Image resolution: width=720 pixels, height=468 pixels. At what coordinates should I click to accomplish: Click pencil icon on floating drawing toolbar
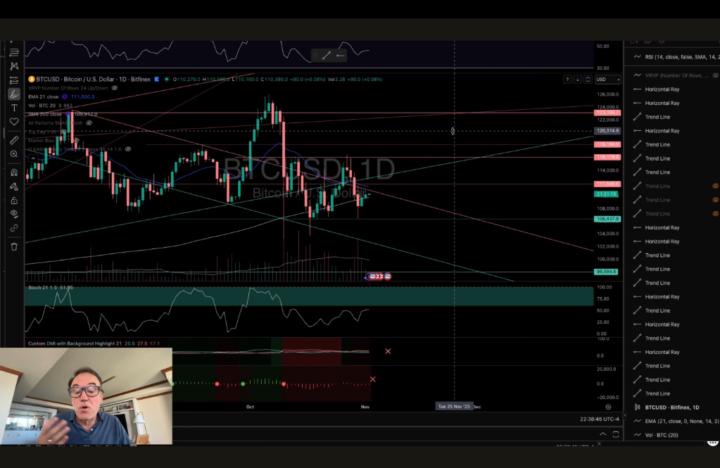coord(326,56)
